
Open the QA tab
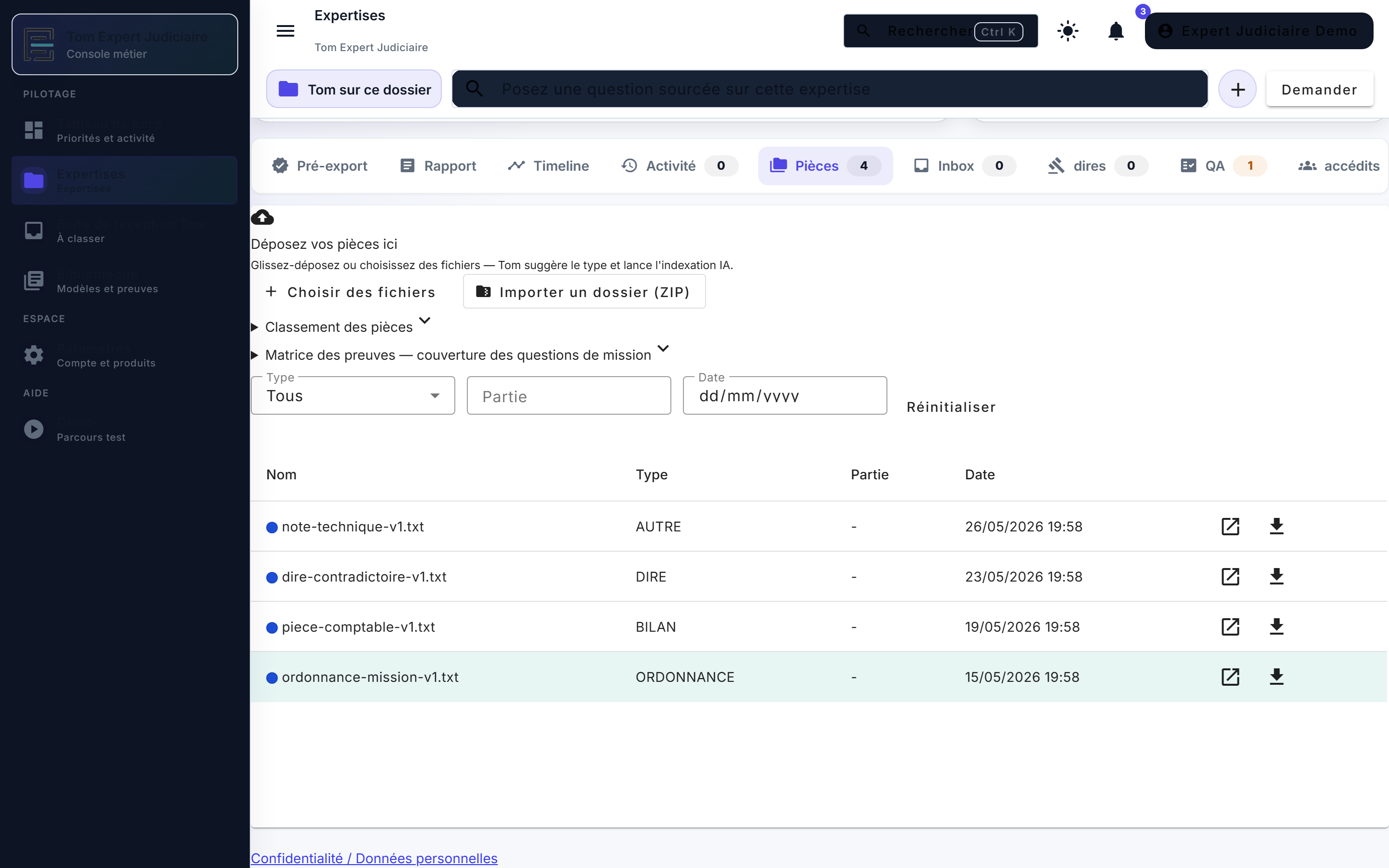point(1223,166)
